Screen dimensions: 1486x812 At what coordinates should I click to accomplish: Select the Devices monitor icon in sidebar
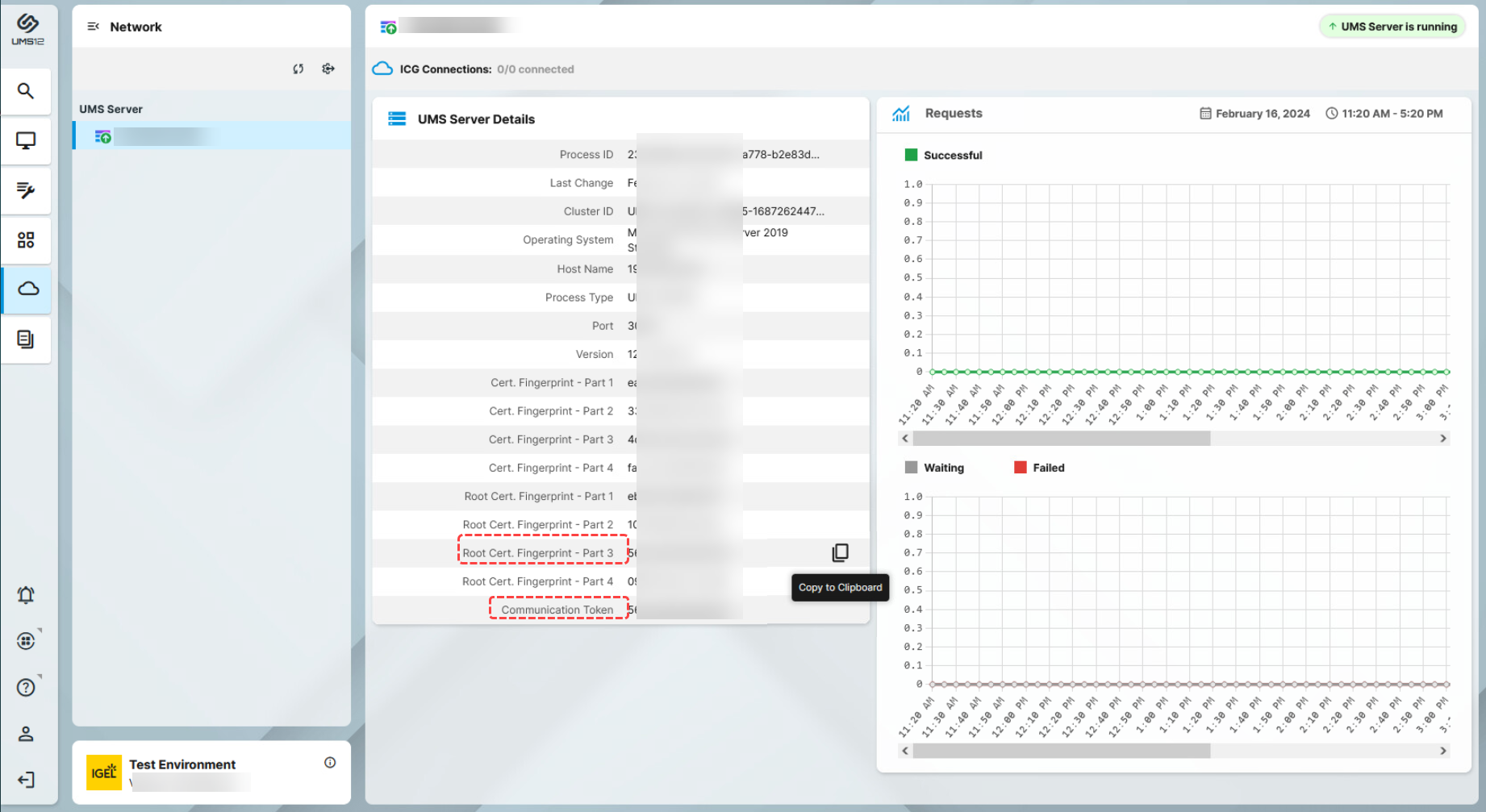coord(26,140)
